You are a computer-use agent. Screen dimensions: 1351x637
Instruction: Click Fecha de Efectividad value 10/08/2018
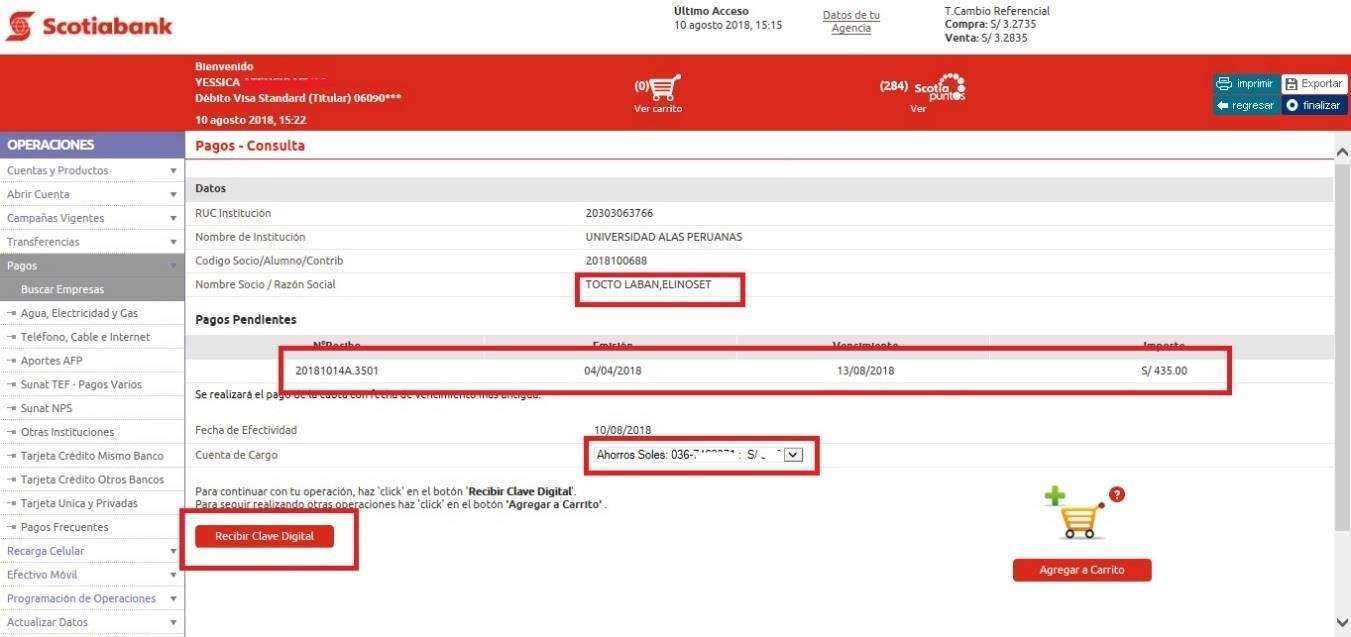(x=622, y=430)
